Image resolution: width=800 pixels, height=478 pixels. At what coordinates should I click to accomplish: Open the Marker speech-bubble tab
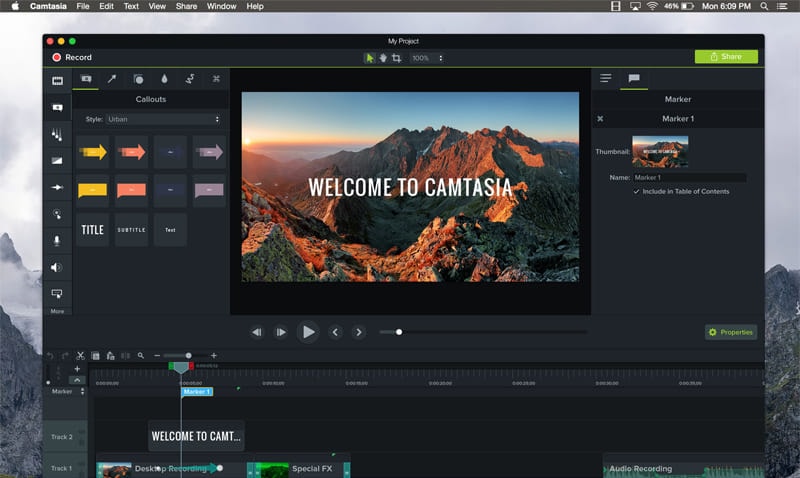point(634,78)
